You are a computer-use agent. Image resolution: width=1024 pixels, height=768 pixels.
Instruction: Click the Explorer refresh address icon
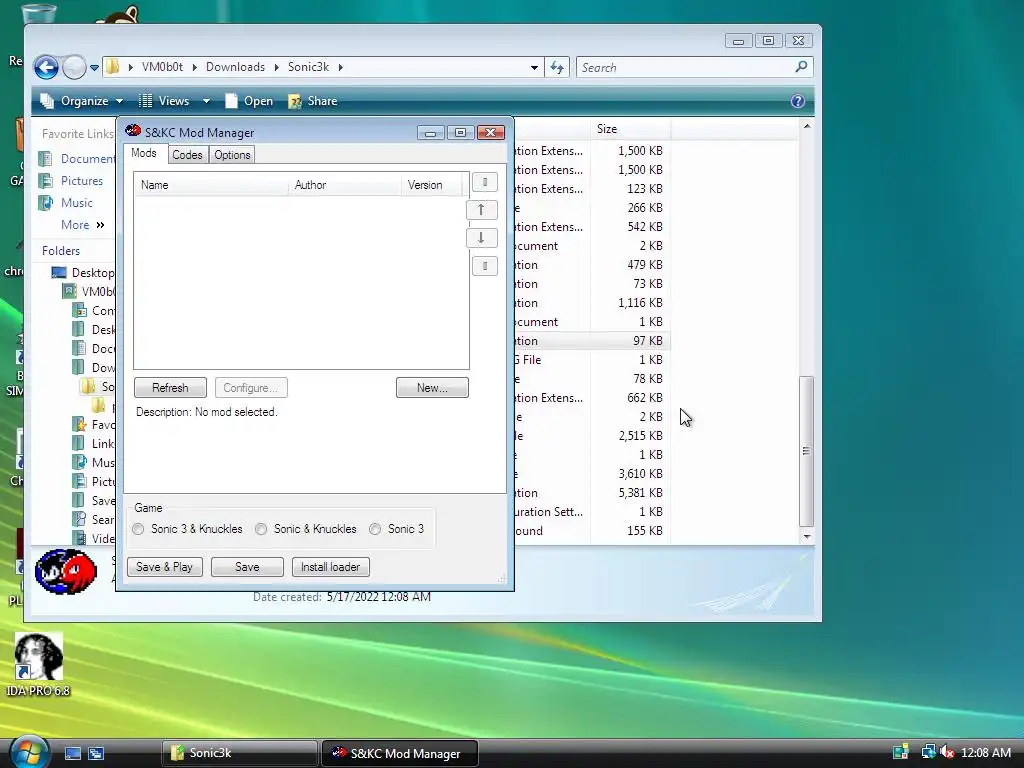point(557,67)
